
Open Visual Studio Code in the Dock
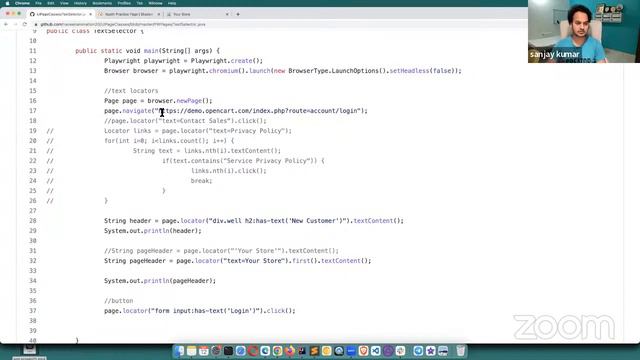(x=376, y=351)
